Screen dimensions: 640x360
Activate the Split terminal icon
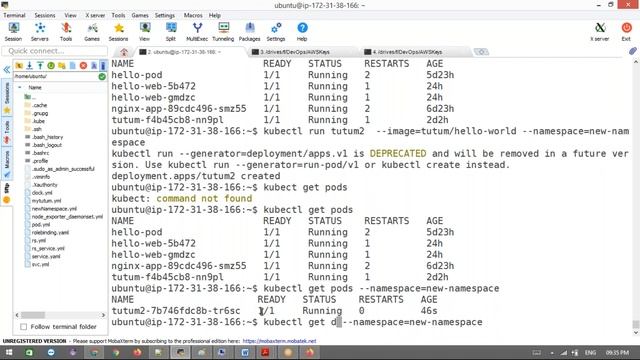pyautogui.click(x=171, y=32)
